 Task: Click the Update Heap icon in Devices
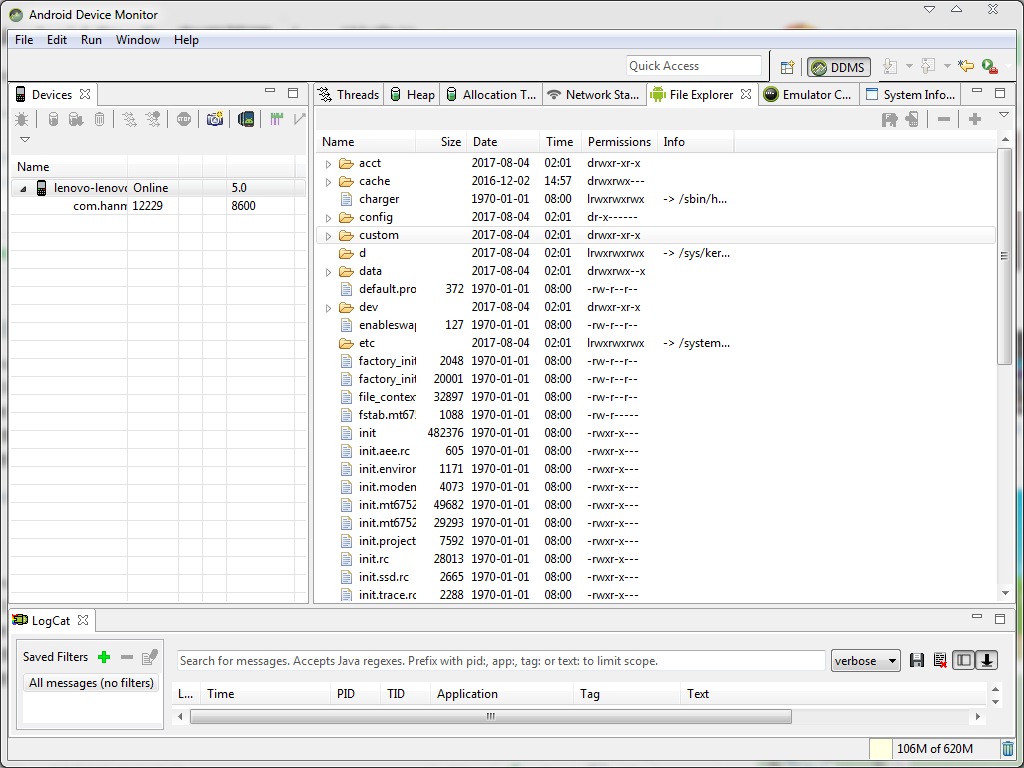pyautogui.click(x=54, y=120)
